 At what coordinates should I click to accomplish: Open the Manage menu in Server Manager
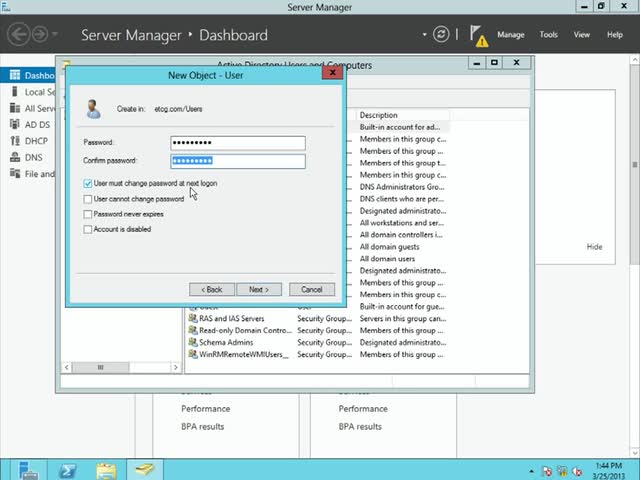[511, 35]
